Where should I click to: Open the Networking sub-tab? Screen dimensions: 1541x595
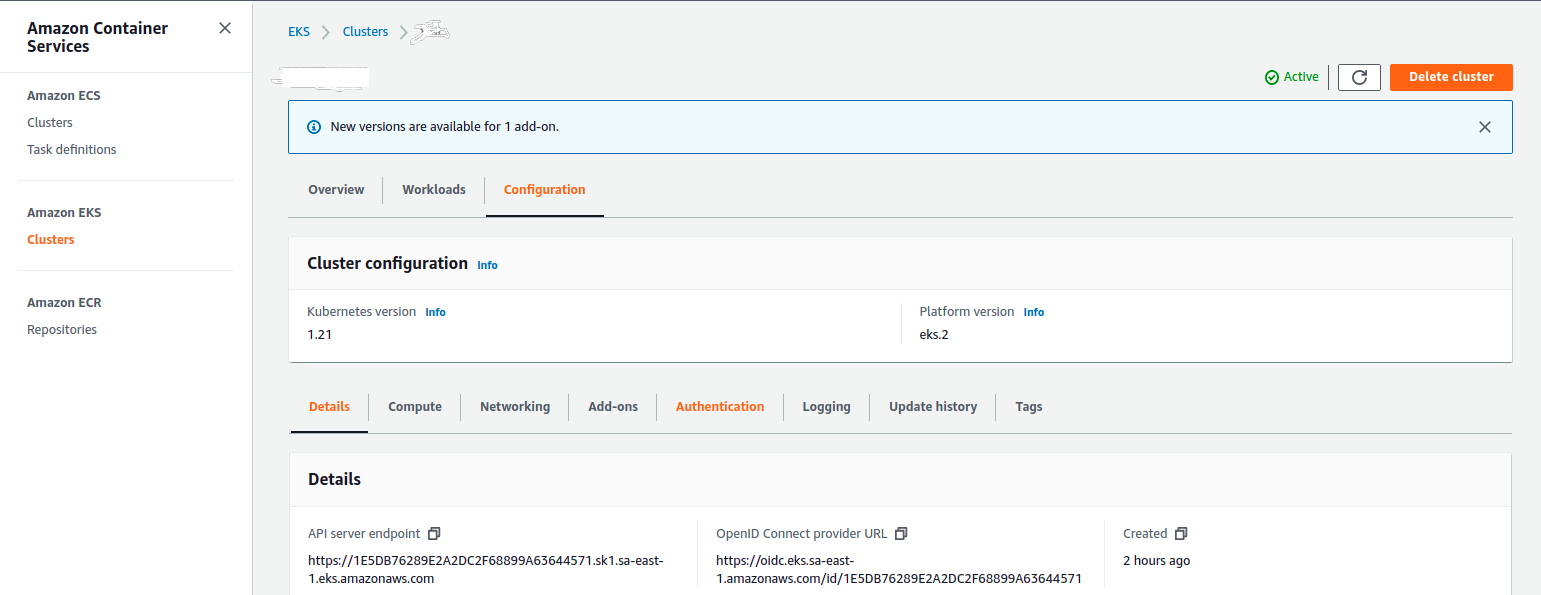coord(515,407)
